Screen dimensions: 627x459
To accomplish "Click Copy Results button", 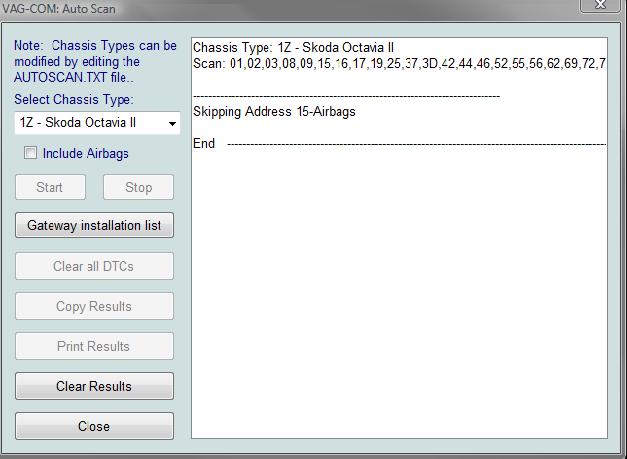I will pos(94,306).
